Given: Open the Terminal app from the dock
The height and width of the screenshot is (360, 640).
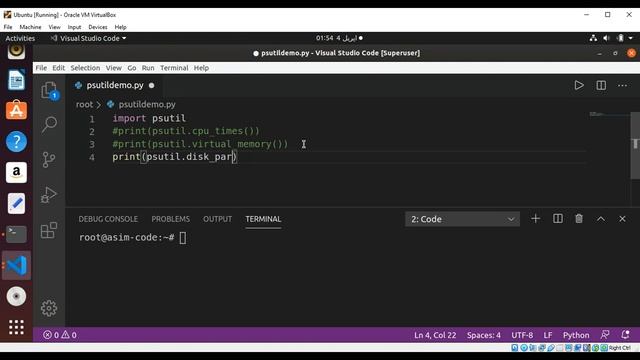Looking at the screenshot, I should click(16, 234).
